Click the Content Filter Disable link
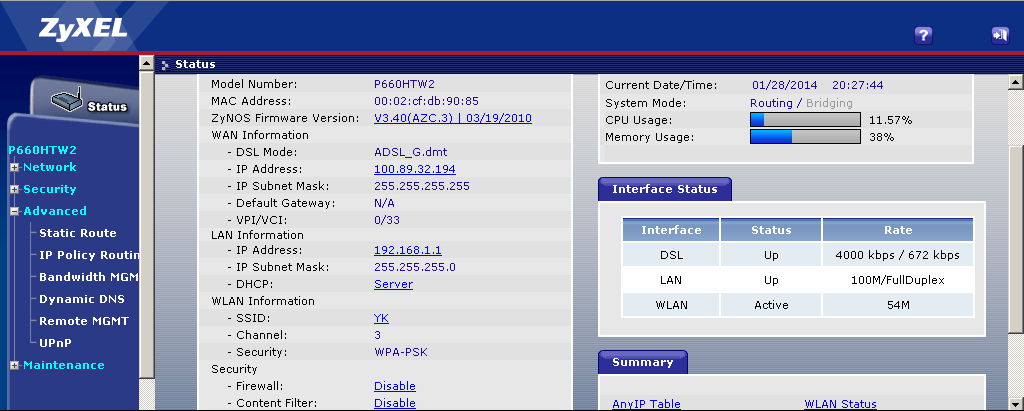 point(394,403)
